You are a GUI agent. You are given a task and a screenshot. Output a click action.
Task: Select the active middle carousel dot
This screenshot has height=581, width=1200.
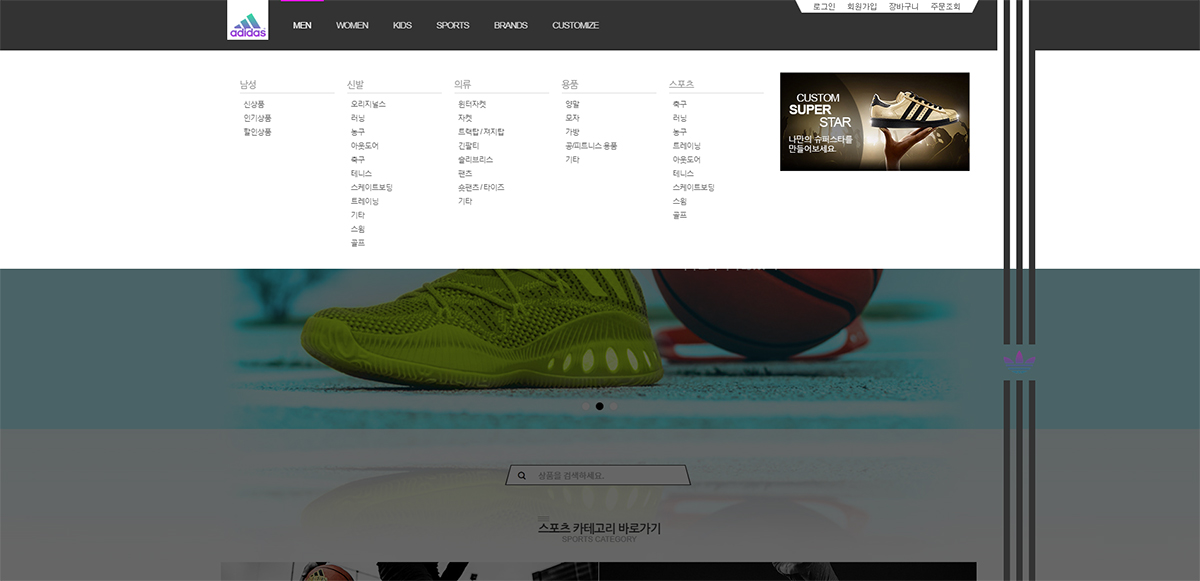(599, 407)
